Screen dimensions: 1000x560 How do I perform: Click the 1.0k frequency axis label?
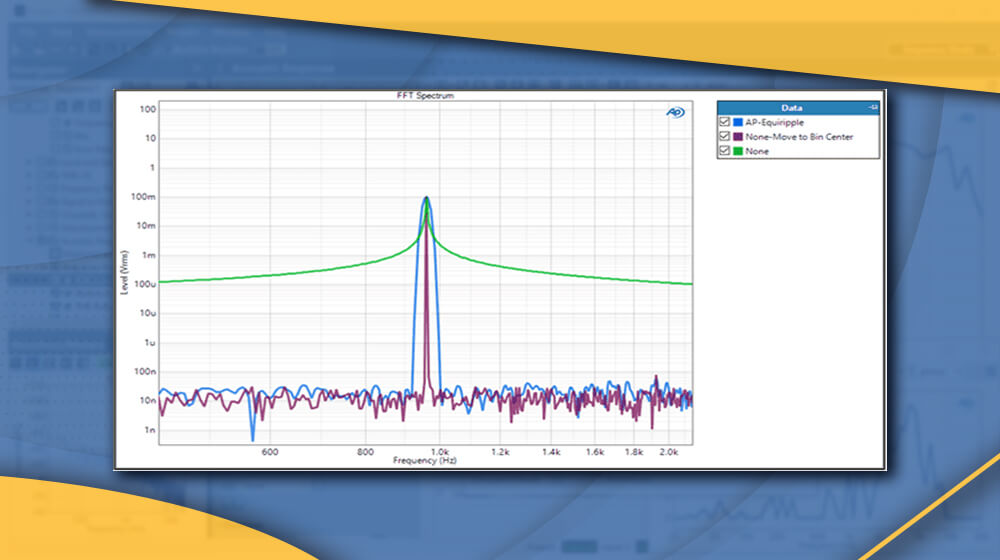coord(439,452)
